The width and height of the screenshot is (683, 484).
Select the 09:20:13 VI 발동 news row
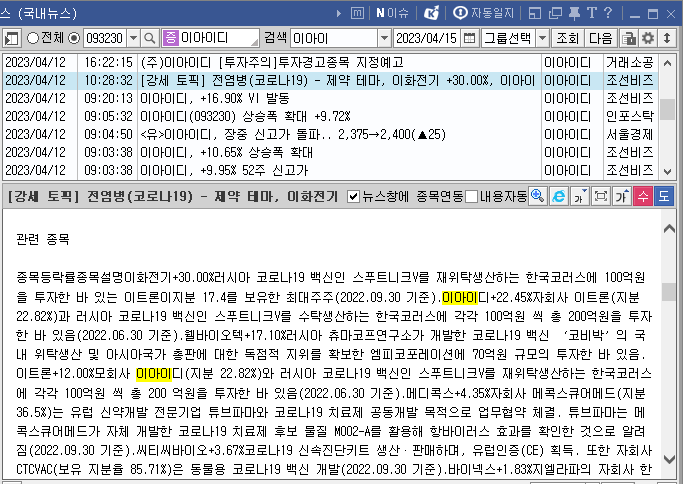331,98
